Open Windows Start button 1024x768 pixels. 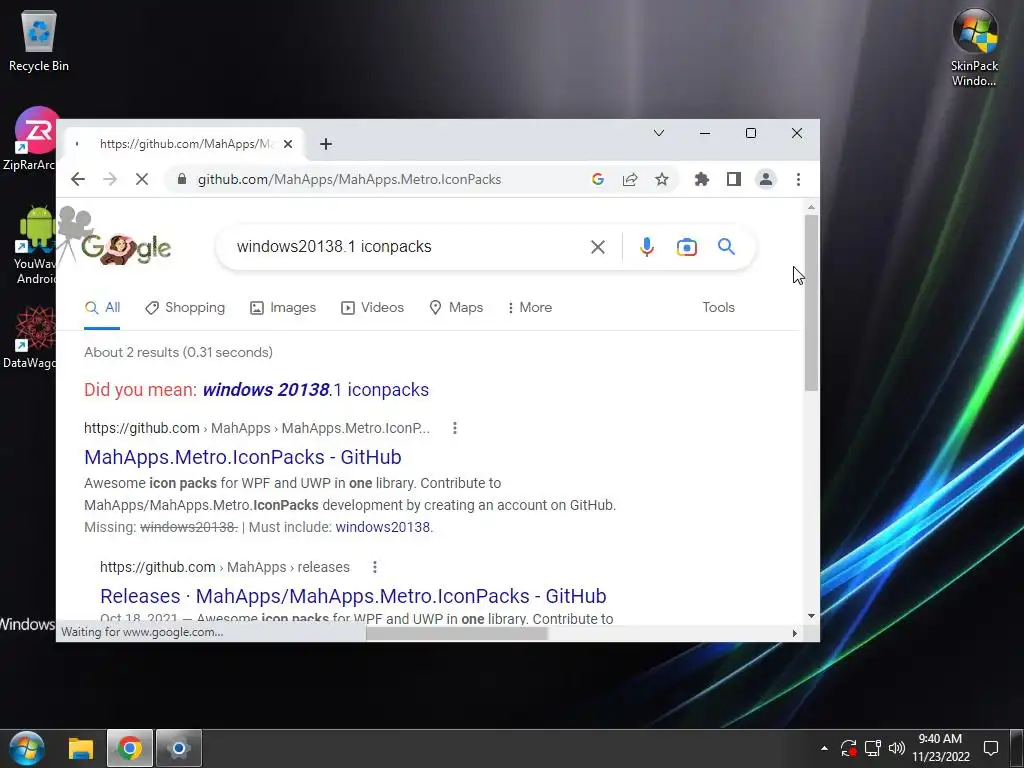tap(27, 748)
